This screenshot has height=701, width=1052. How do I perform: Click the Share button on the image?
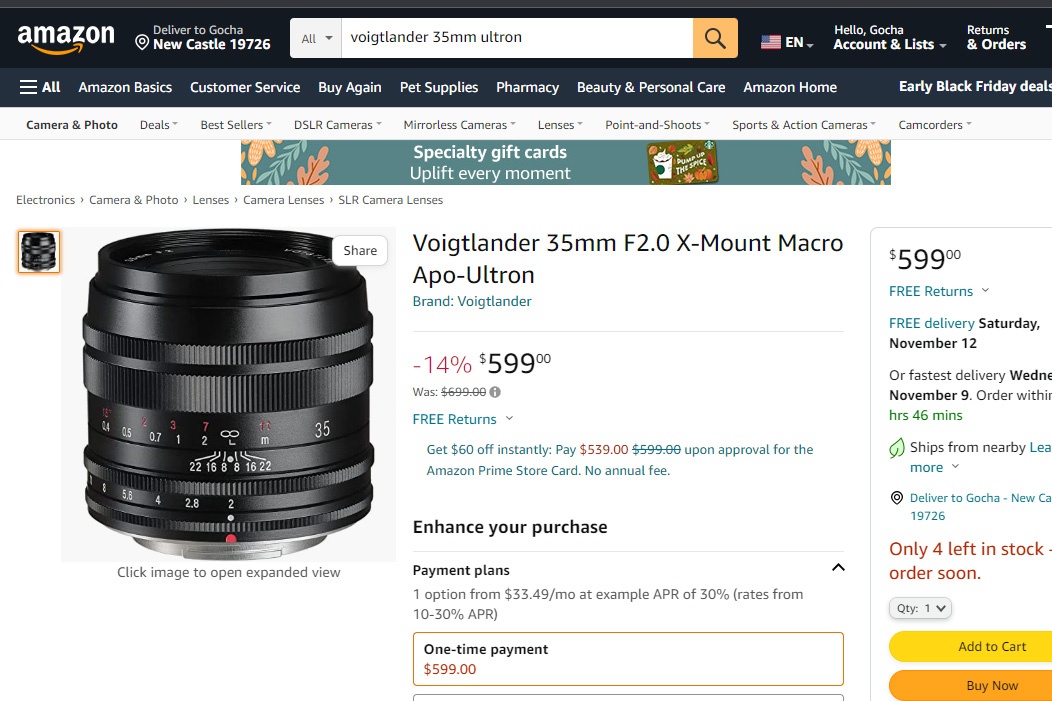(360, 250)
